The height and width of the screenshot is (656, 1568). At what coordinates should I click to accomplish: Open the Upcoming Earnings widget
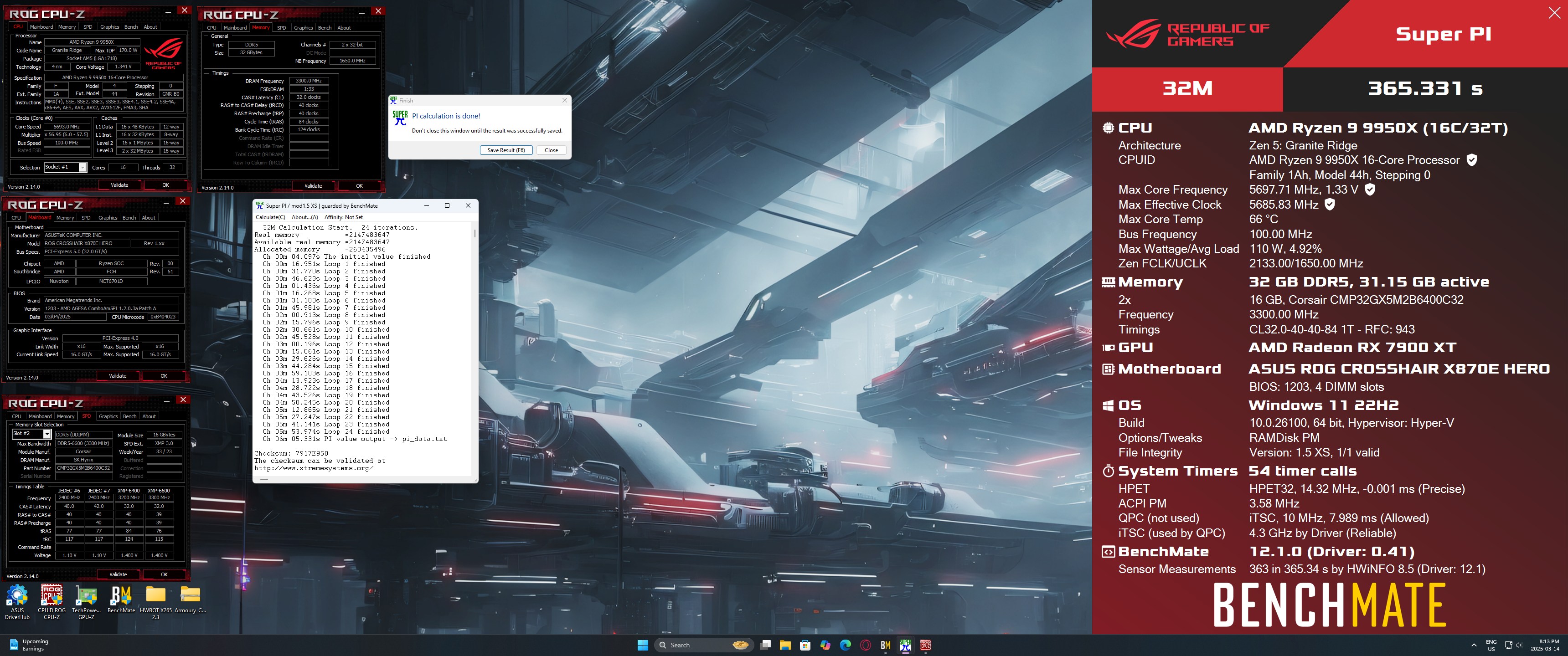pos(29,645)
